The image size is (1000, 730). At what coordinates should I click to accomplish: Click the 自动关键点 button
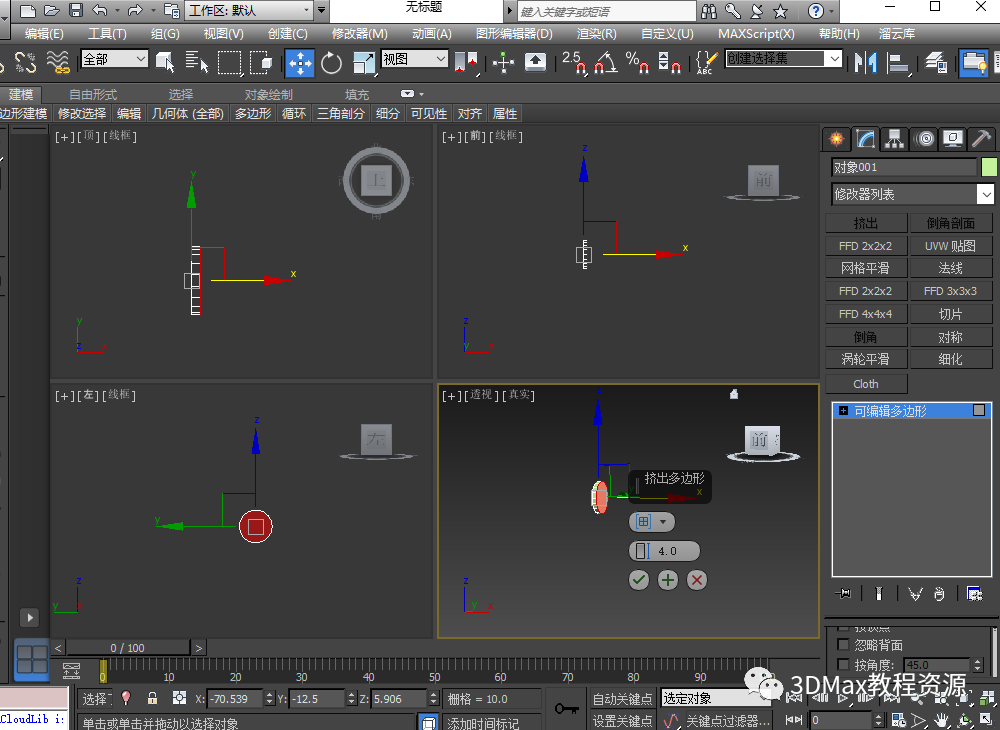[x=622, y=699]
